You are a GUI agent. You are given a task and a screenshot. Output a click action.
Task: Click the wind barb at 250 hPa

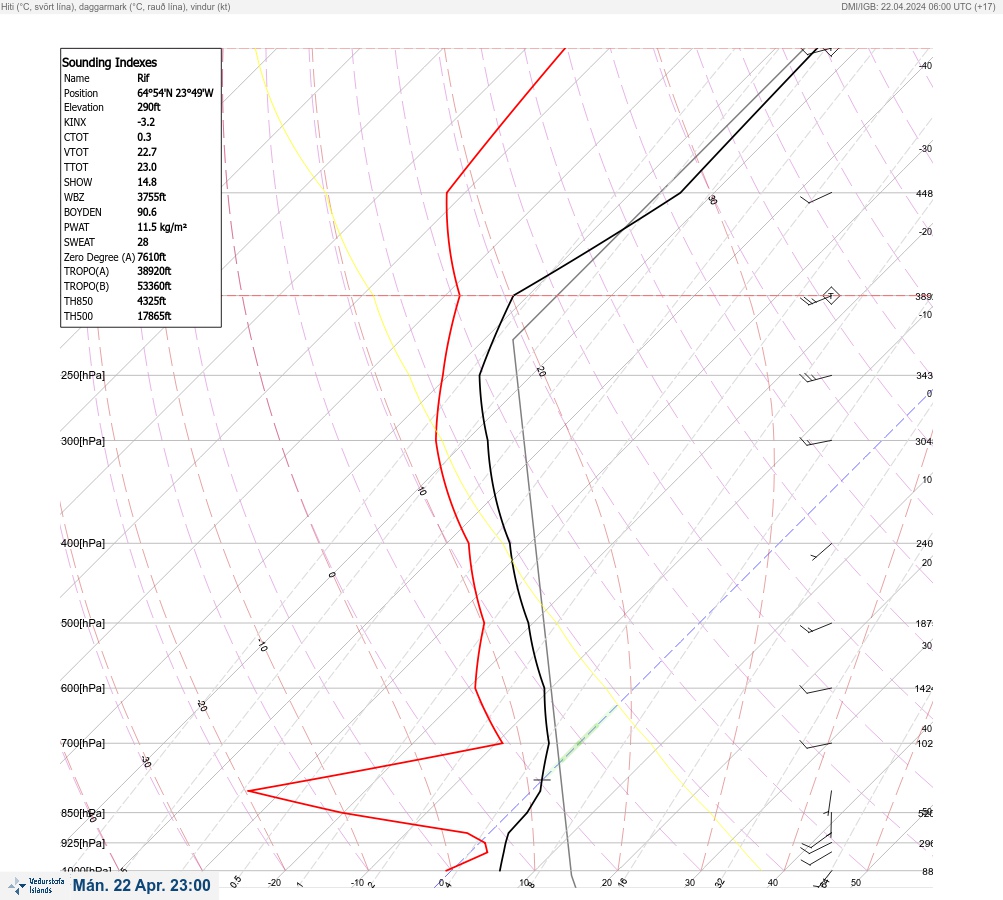pos(816,378)
